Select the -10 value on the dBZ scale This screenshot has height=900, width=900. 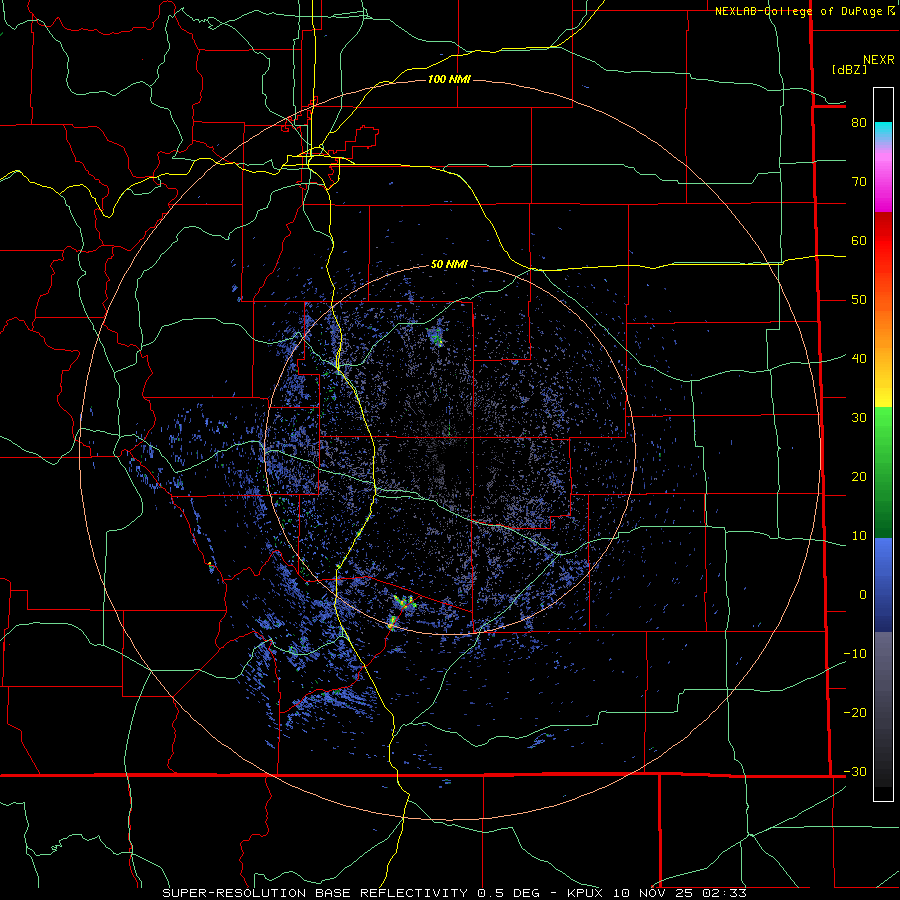pyautogui.click(x=855, y=653)
